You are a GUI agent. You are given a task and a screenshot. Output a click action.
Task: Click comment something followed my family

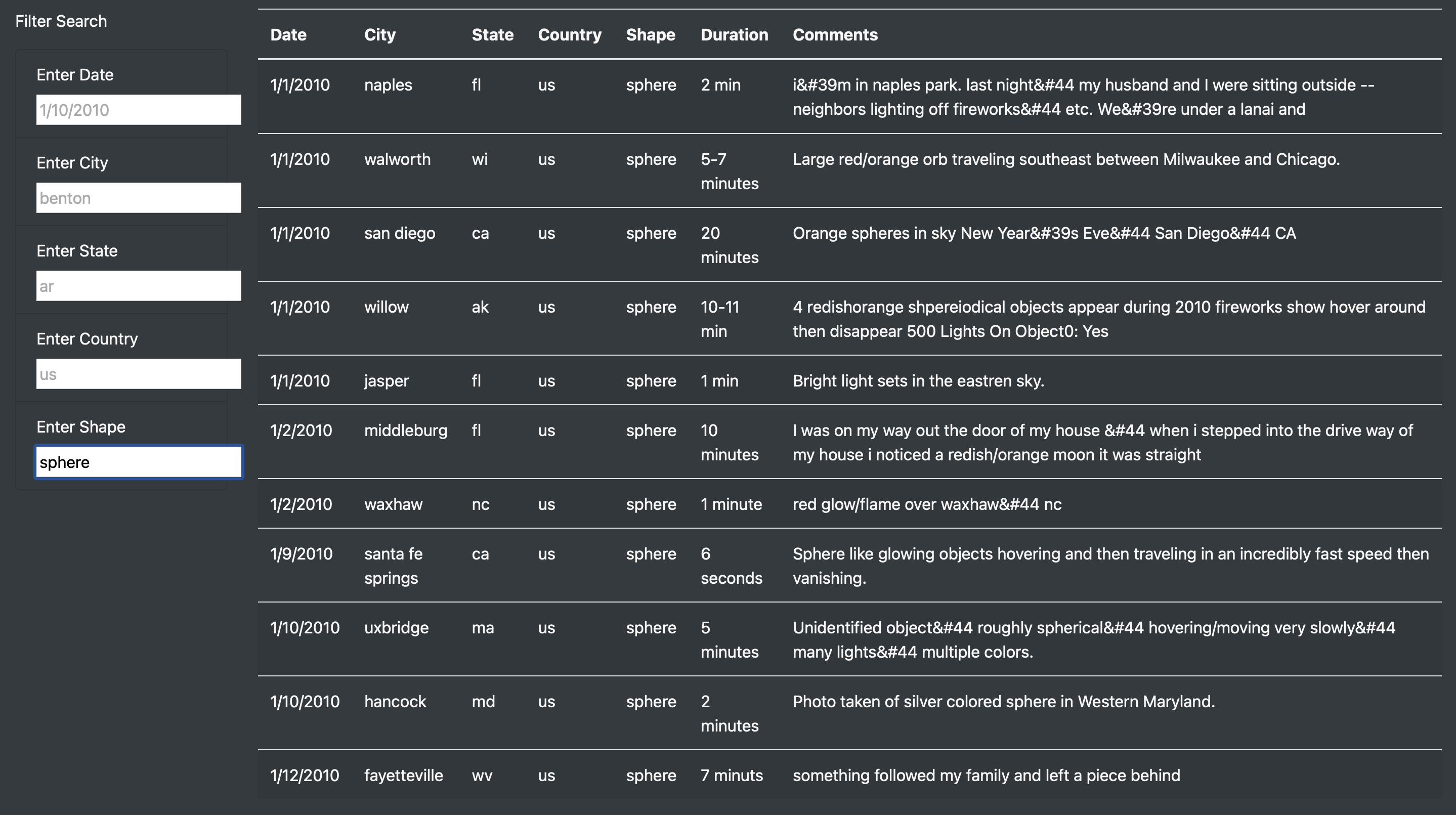[987, 776]
